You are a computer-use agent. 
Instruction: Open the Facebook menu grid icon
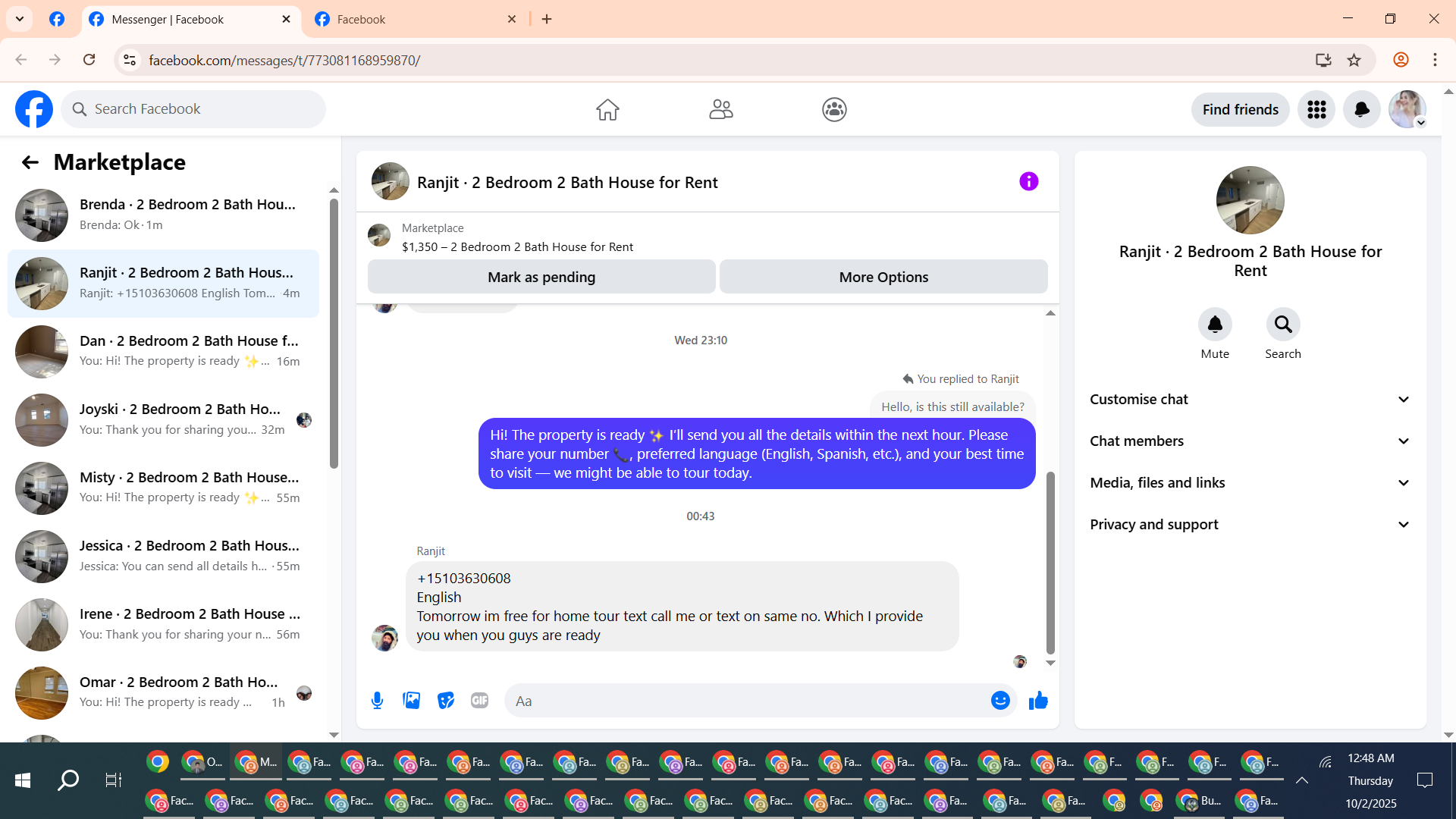(1316, 110)
